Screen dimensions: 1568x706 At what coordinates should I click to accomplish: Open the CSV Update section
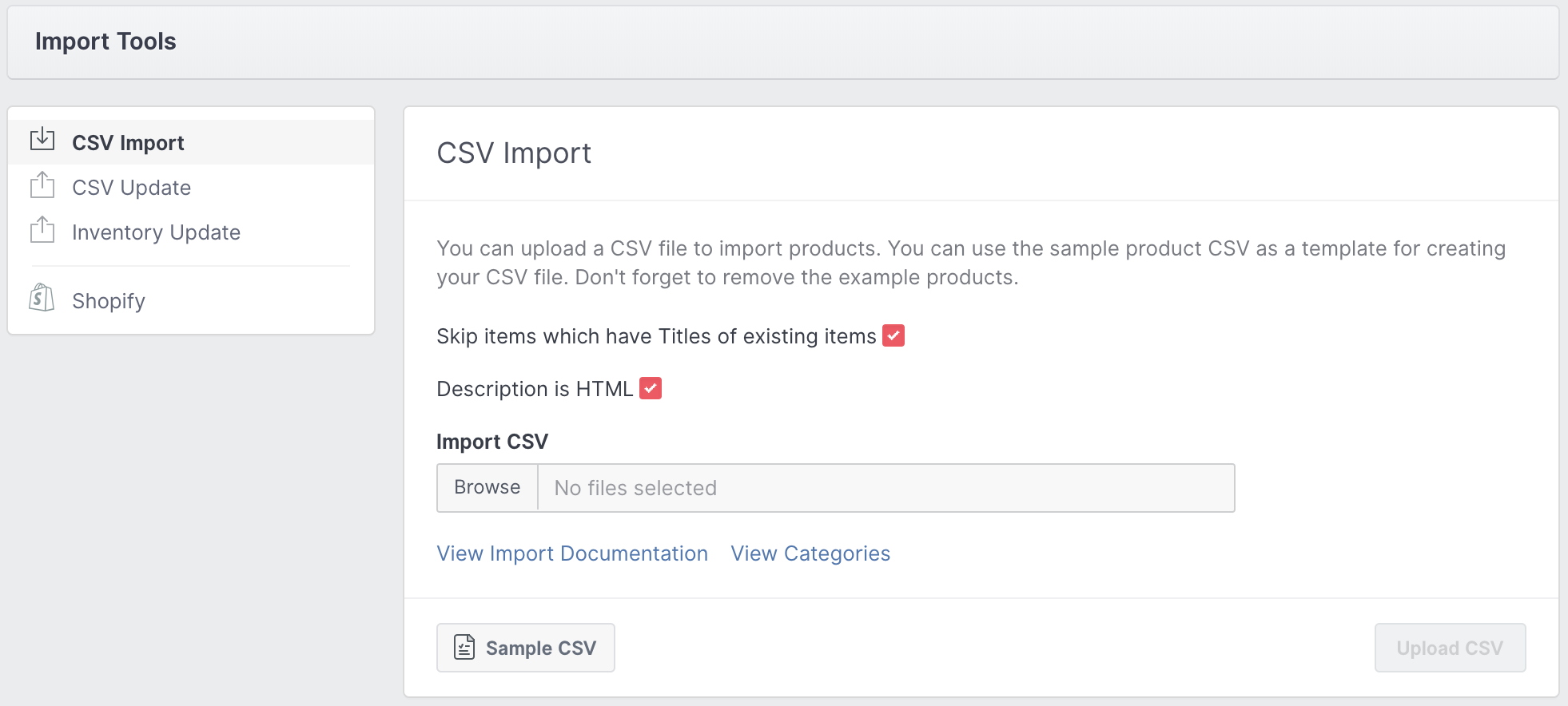(131, 188)
